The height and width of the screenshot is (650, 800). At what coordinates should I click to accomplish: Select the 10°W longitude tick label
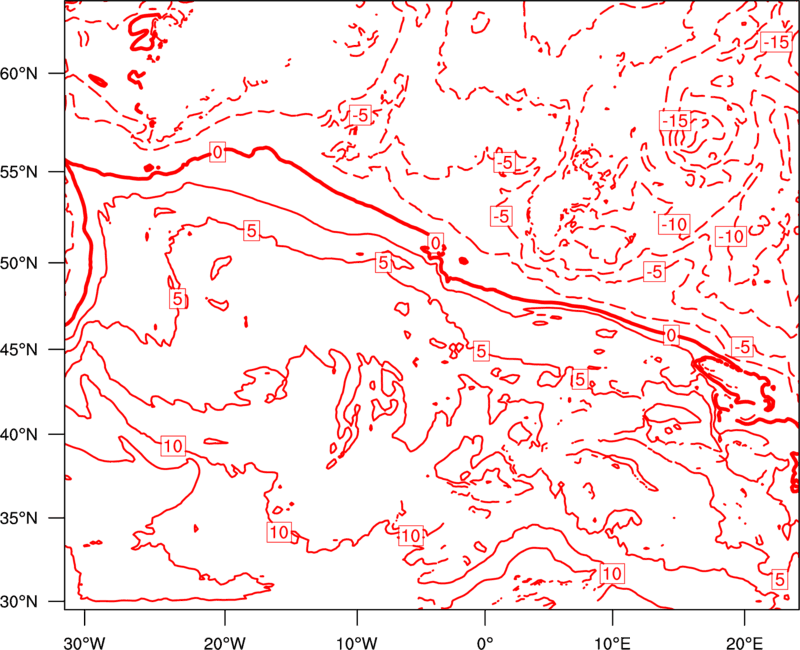click(x=357, y=642)
